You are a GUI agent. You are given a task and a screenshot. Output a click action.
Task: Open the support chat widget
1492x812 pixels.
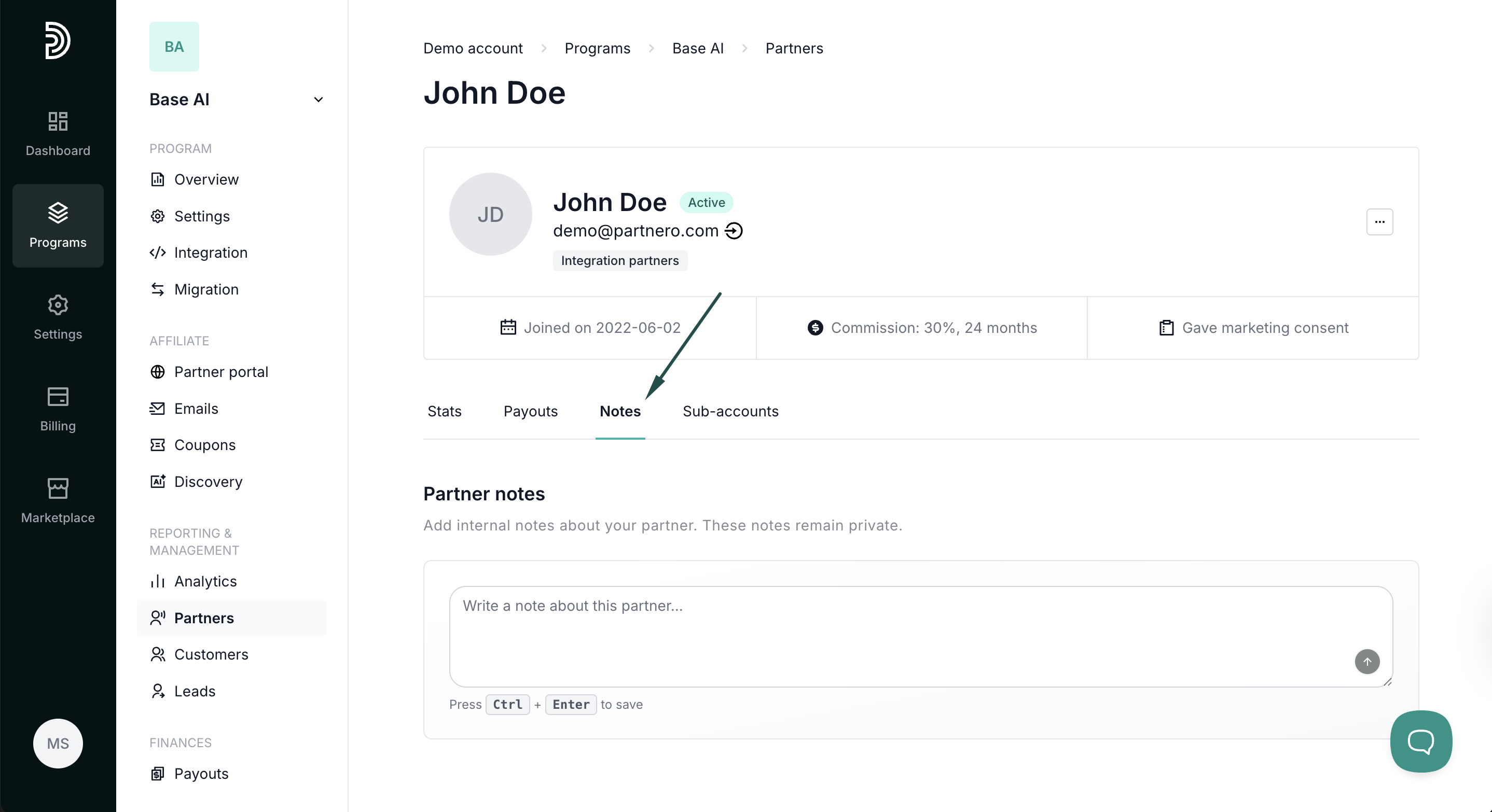[x=1420, y=741]
